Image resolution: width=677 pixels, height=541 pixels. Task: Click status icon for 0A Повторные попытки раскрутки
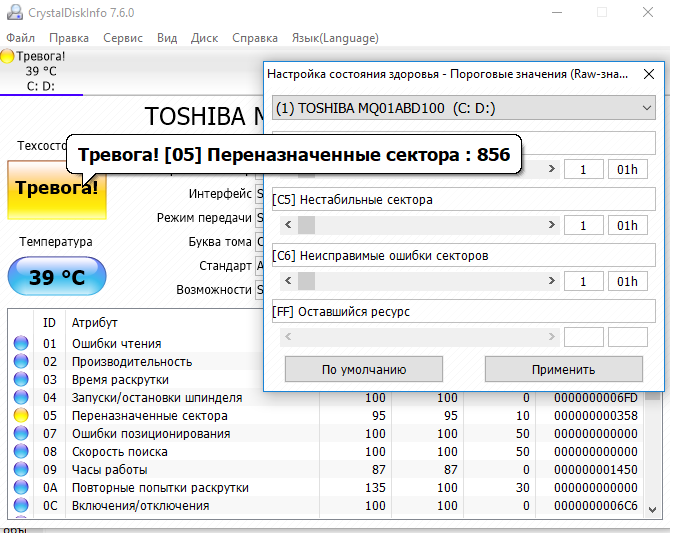21,487
